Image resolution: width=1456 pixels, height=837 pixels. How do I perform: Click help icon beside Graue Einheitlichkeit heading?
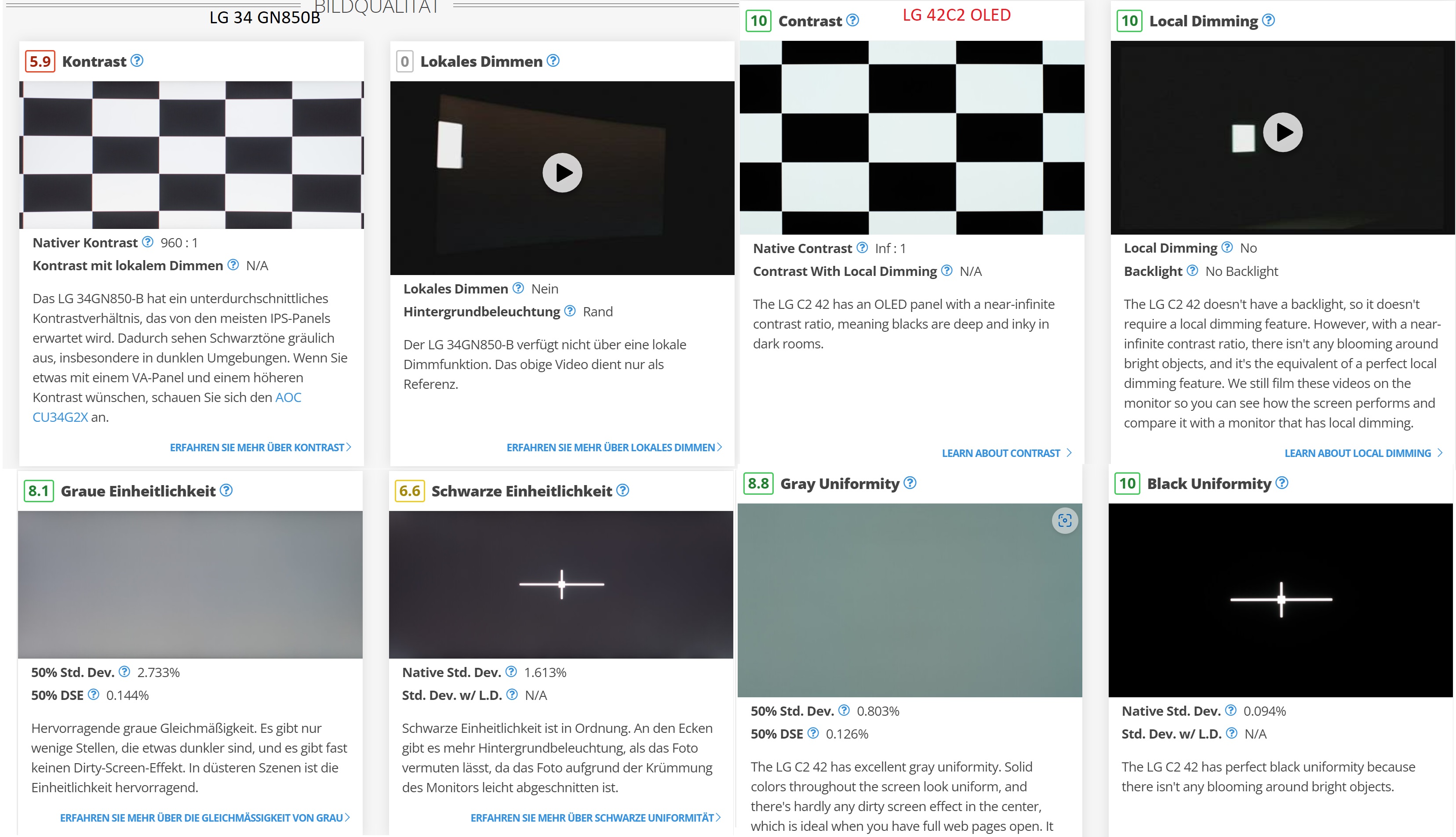point(226,490)
